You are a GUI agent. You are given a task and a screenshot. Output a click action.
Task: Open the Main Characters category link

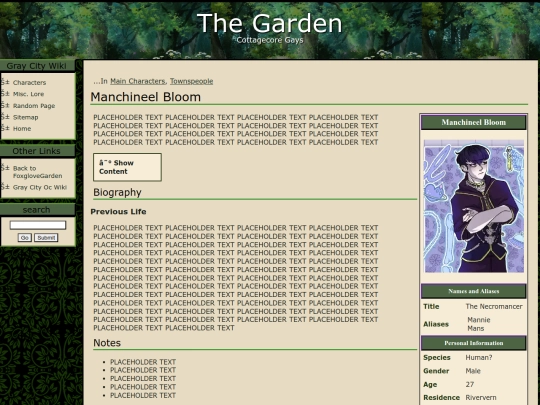137,81
